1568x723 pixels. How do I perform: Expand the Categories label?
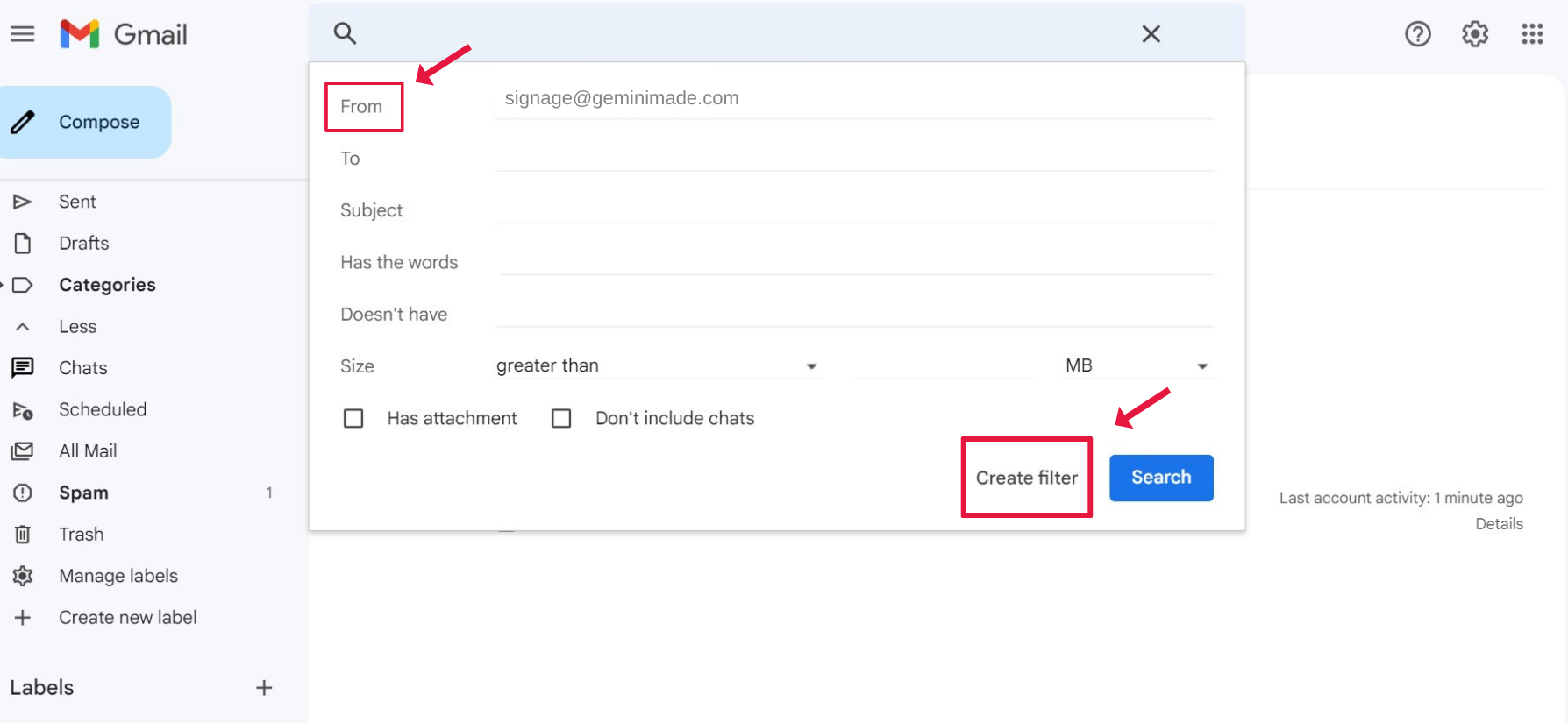click(x=107, y=285)
